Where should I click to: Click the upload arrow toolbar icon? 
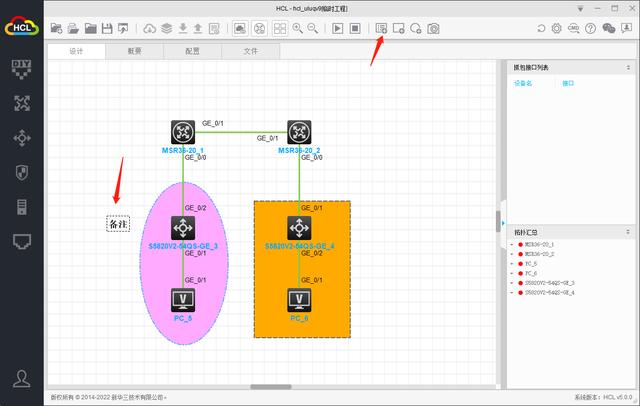coord(198,28)
